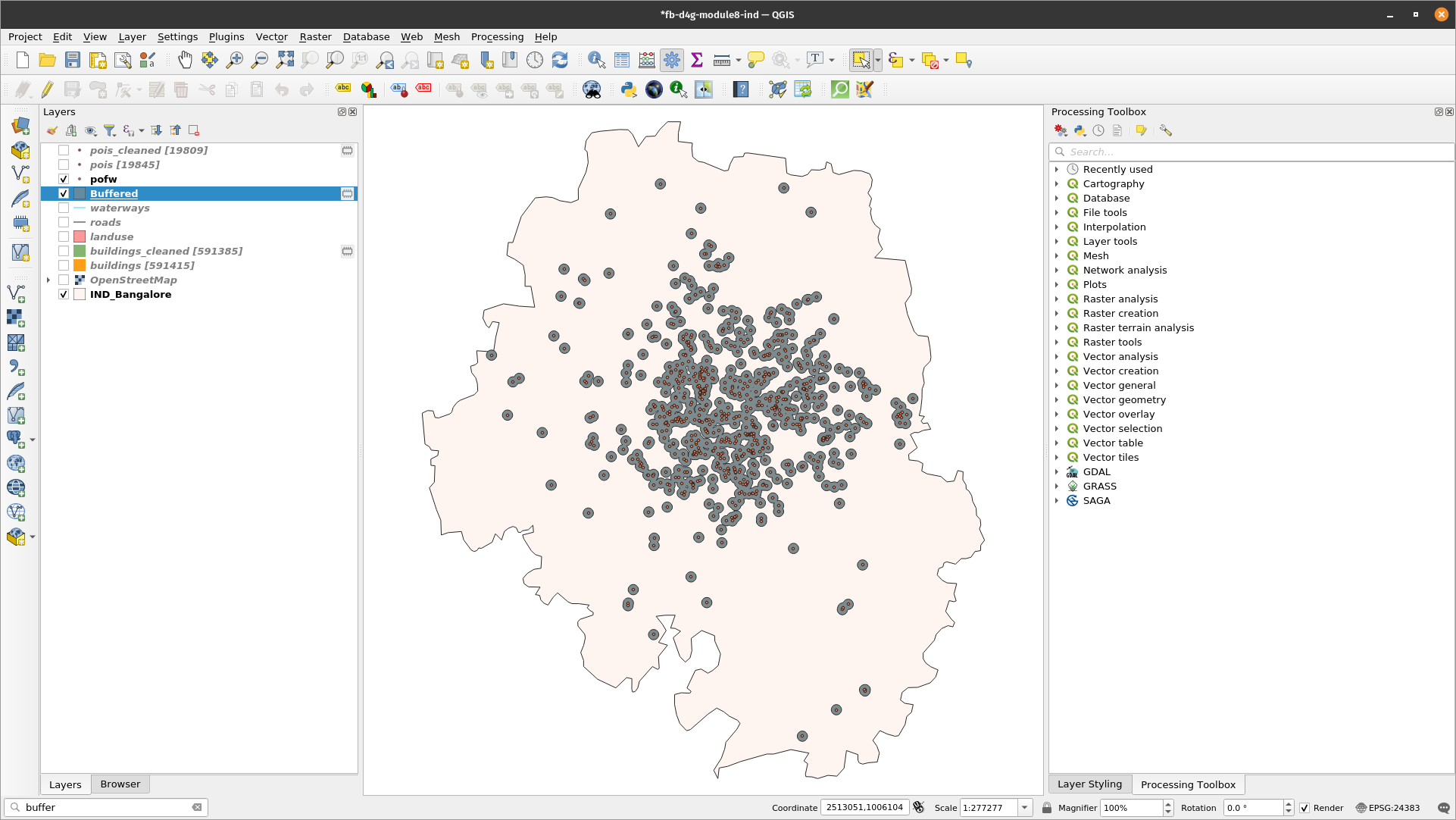Screen dimensions: 1456x820
Task: Click the Open Layer Styling panel icon
Action: point(50,130)
